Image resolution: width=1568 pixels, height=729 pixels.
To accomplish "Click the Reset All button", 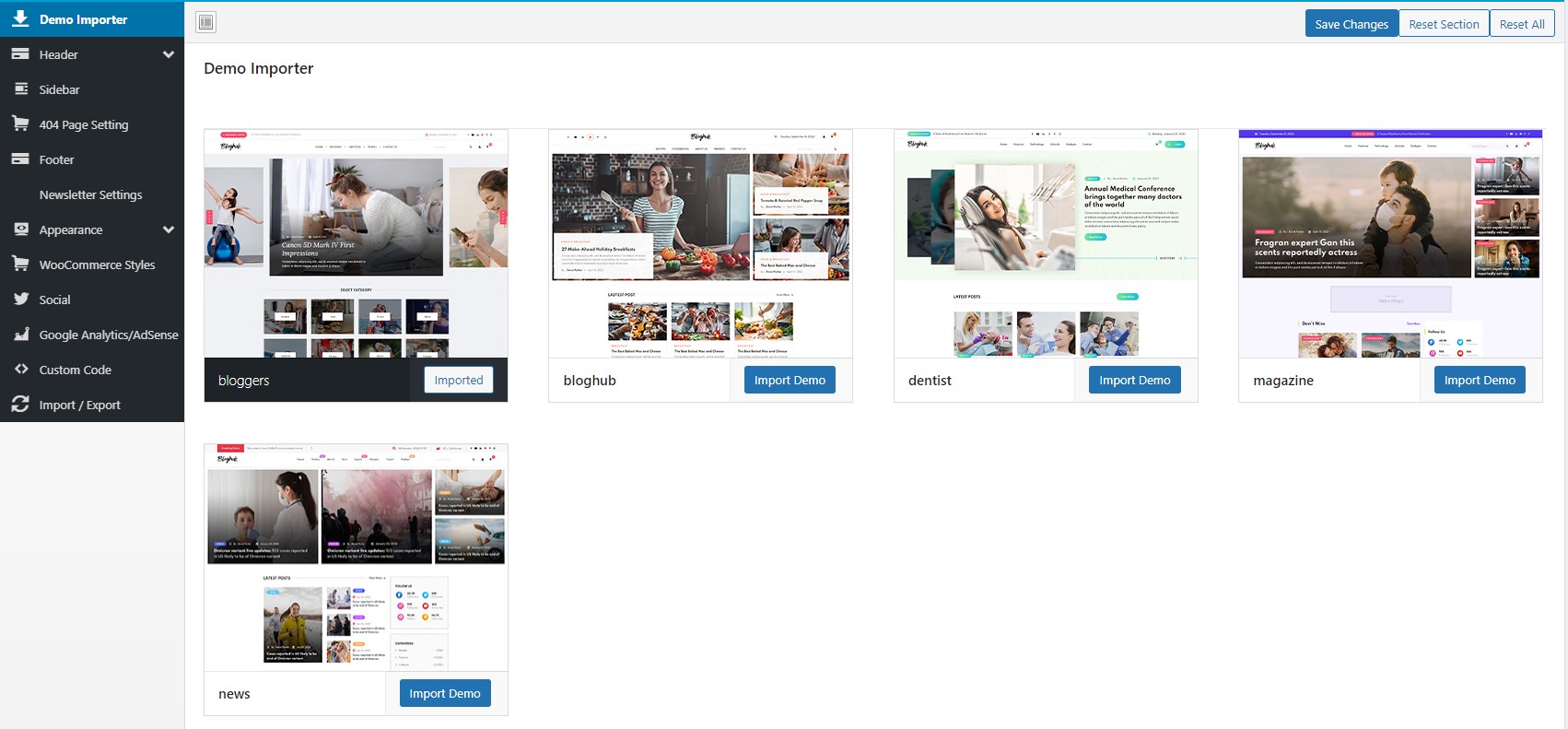I will [1522, 24].
